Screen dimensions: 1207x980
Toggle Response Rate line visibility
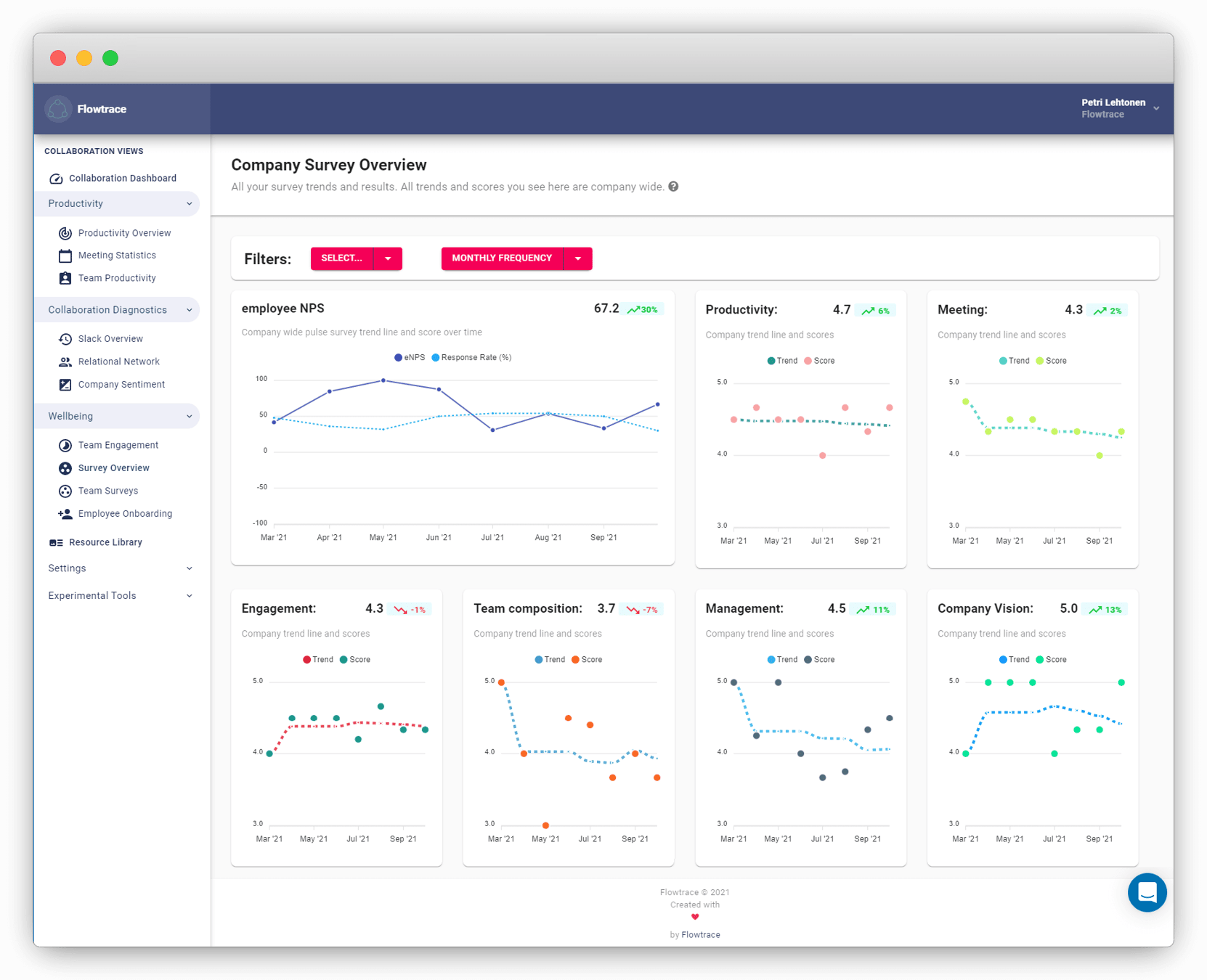[x=471, y=357]
